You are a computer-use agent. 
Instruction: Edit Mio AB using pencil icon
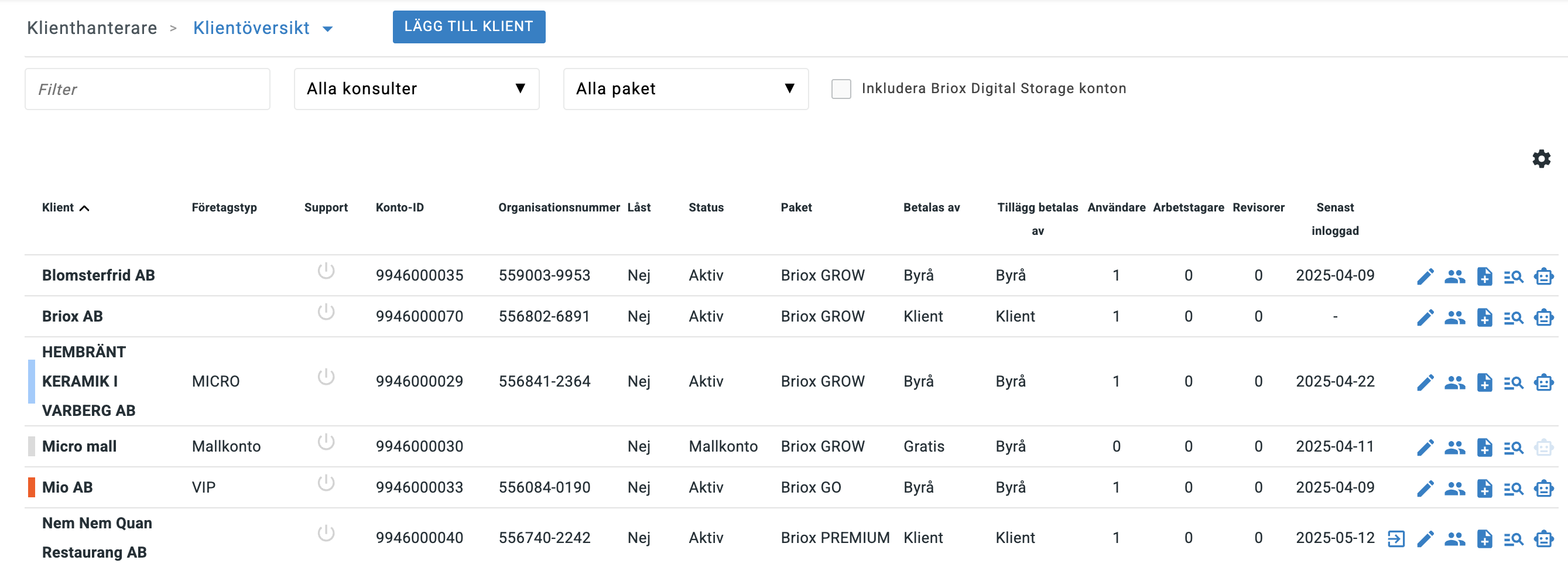[x=1425, y=489]
